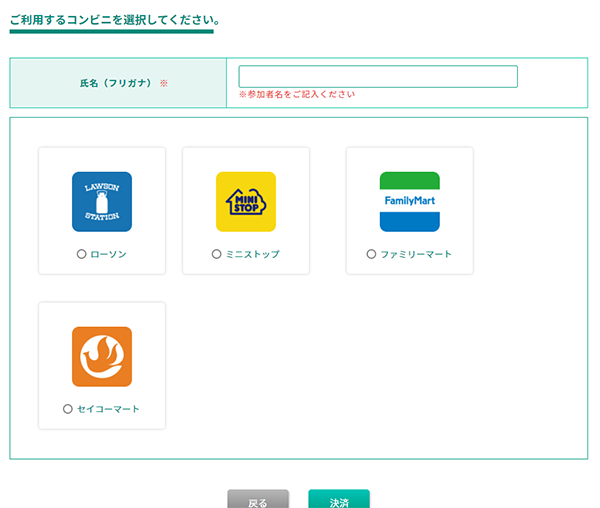Click the ファミリーマート label text
The image size is (600, 508).
click(x=416, y=254)
